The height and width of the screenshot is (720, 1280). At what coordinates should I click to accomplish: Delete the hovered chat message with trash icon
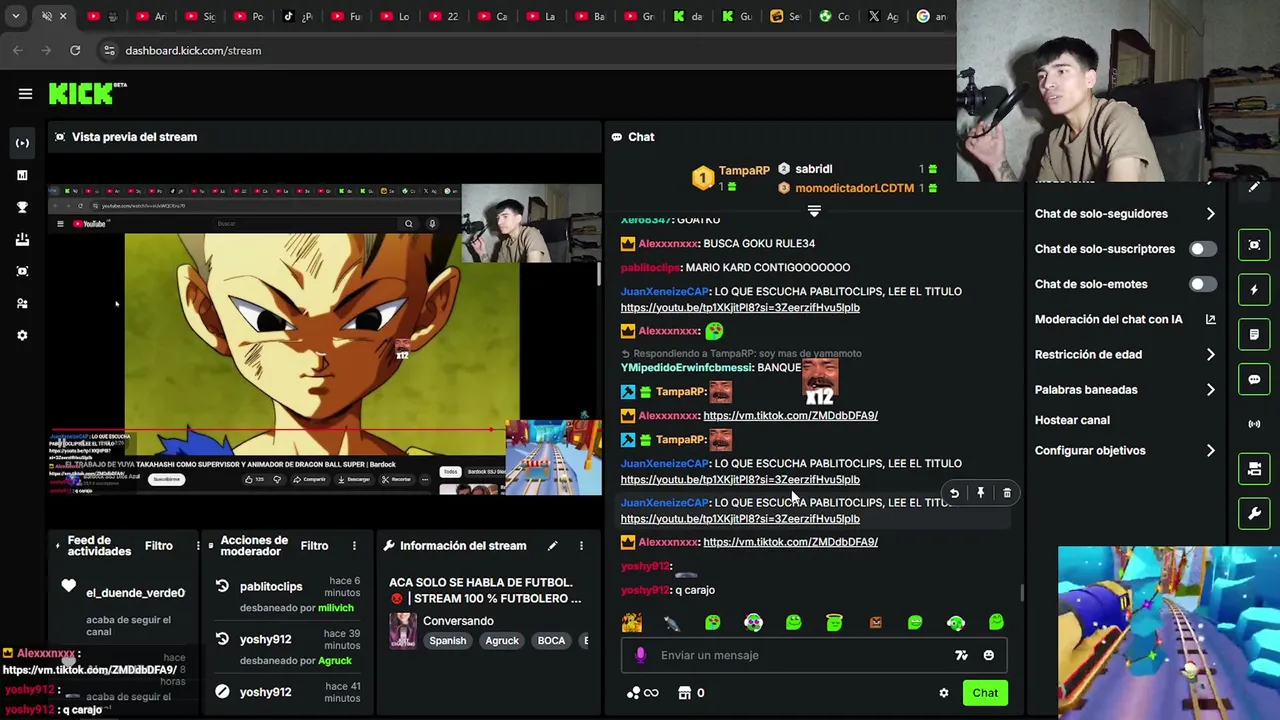[x=1007, y=493]
